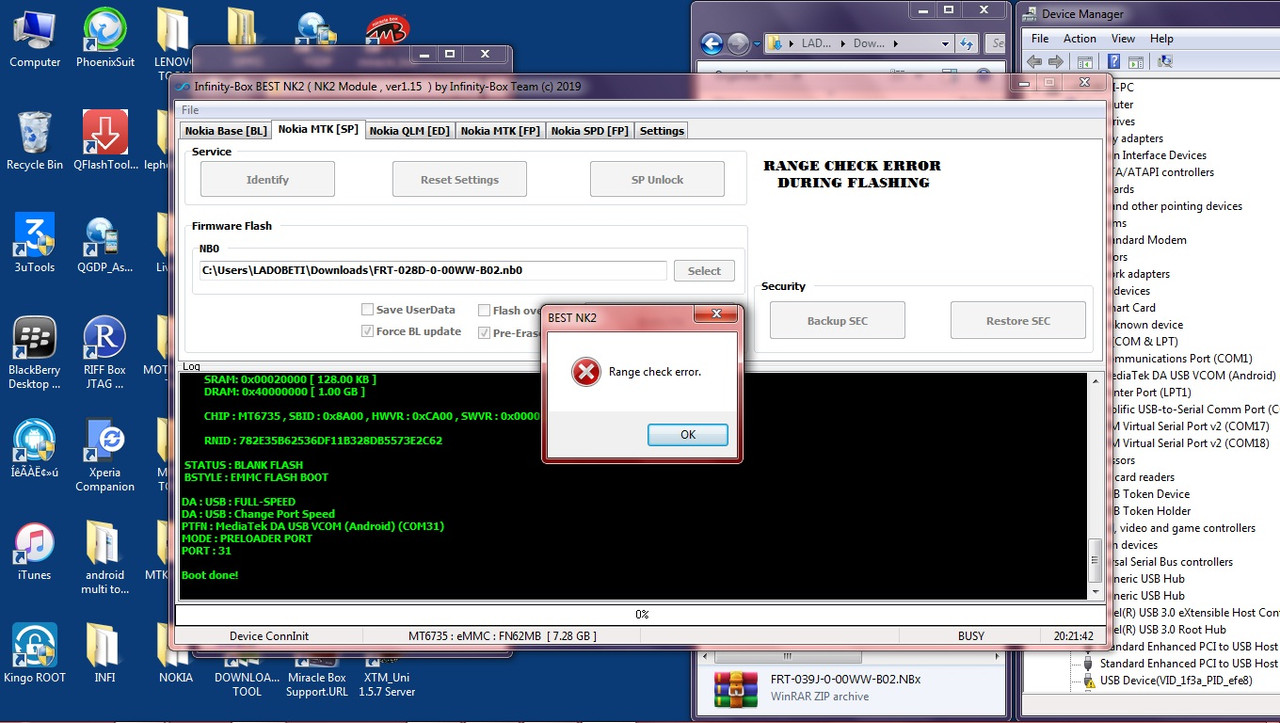Click the log panel vertical scrollbar

click(1095, 487)
